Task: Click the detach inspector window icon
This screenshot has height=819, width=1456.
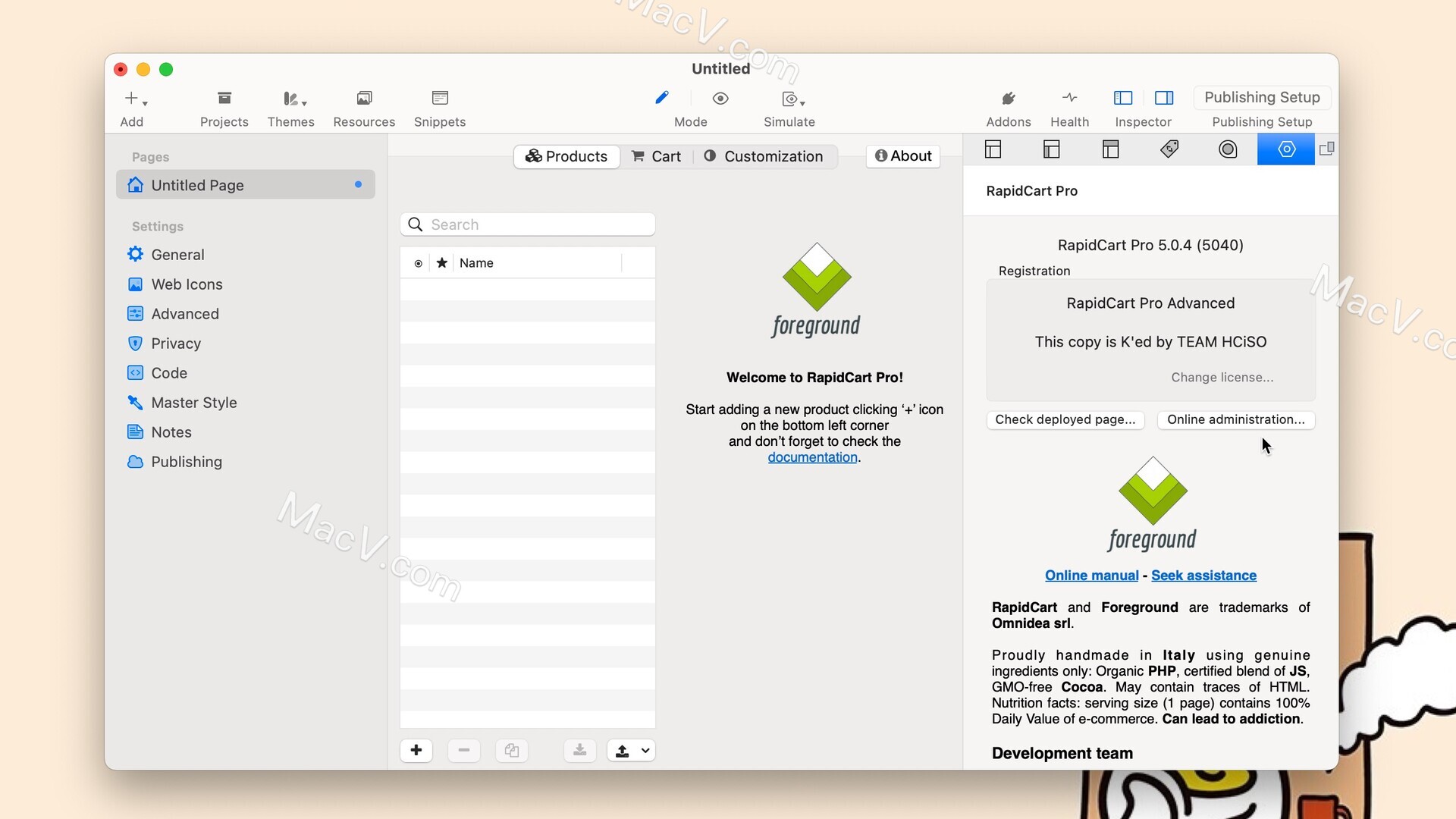Action: tap(1326, 149)
